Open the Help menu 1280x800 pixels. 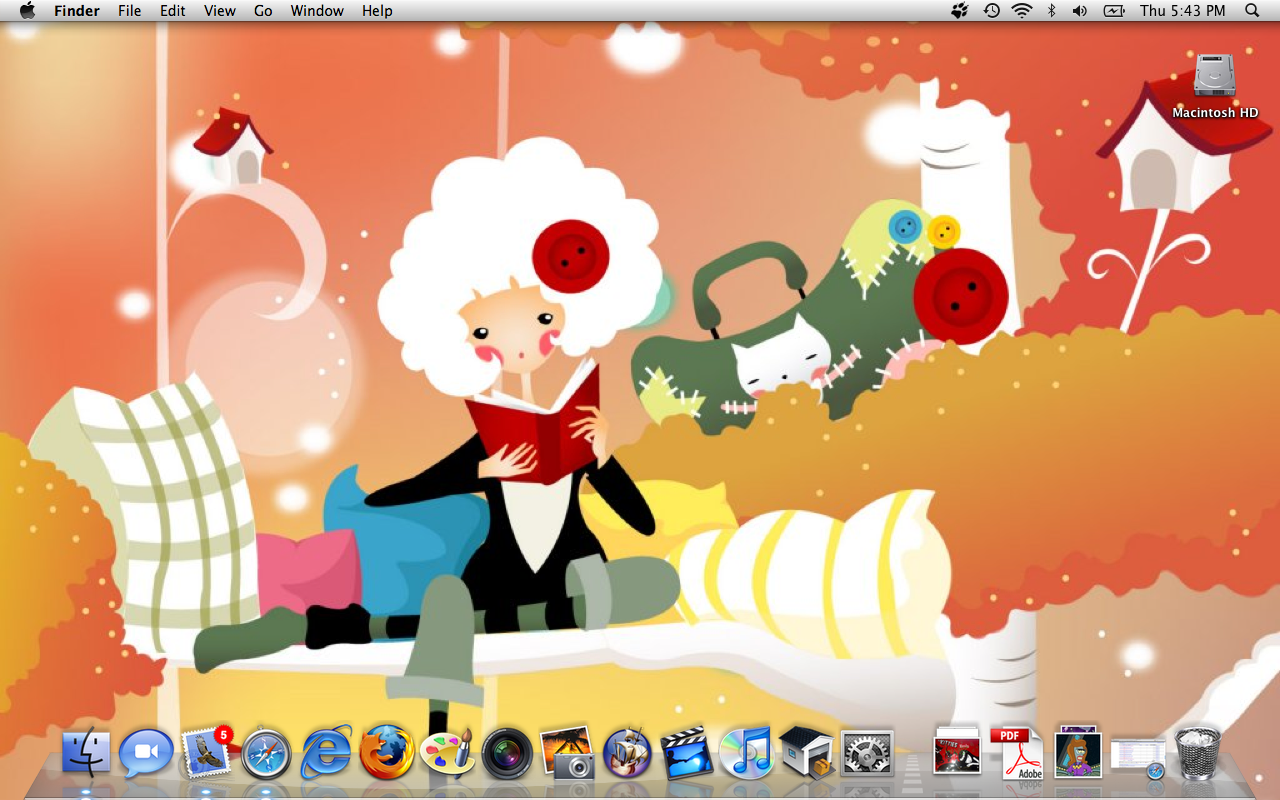click(377, 11)
